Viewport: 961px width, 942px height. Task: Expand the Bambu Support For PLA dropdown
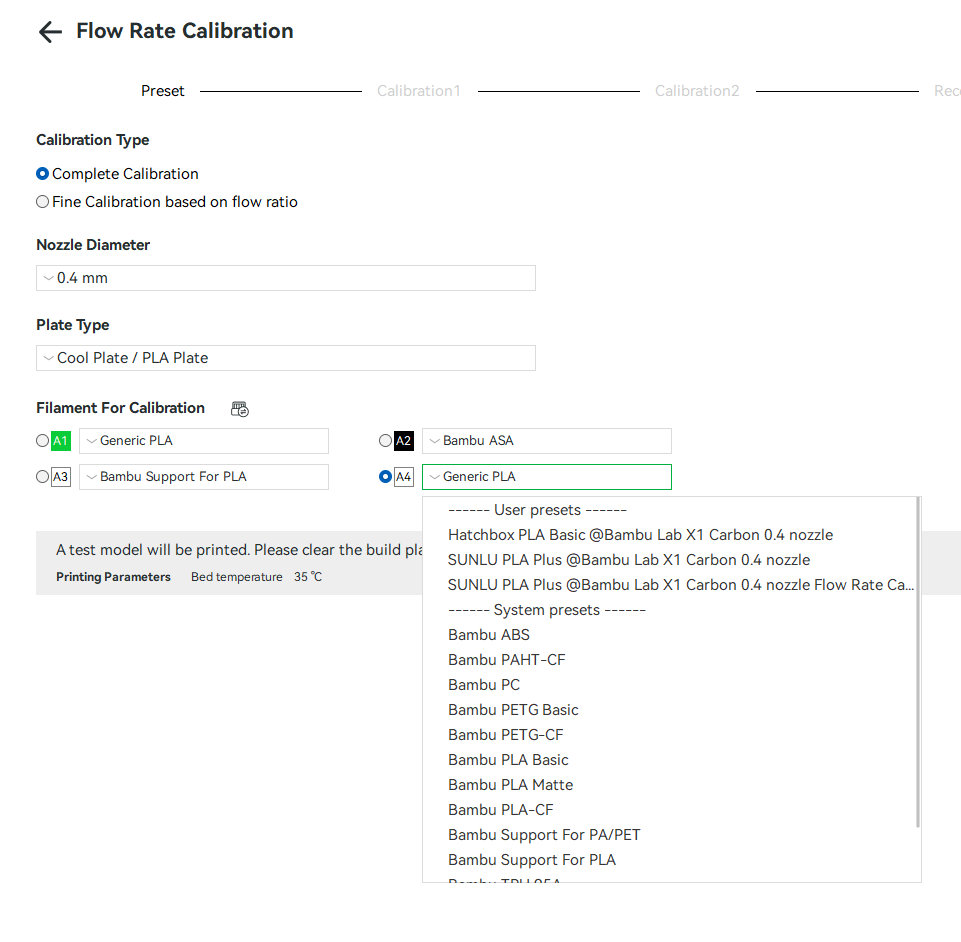pos(204,476)
